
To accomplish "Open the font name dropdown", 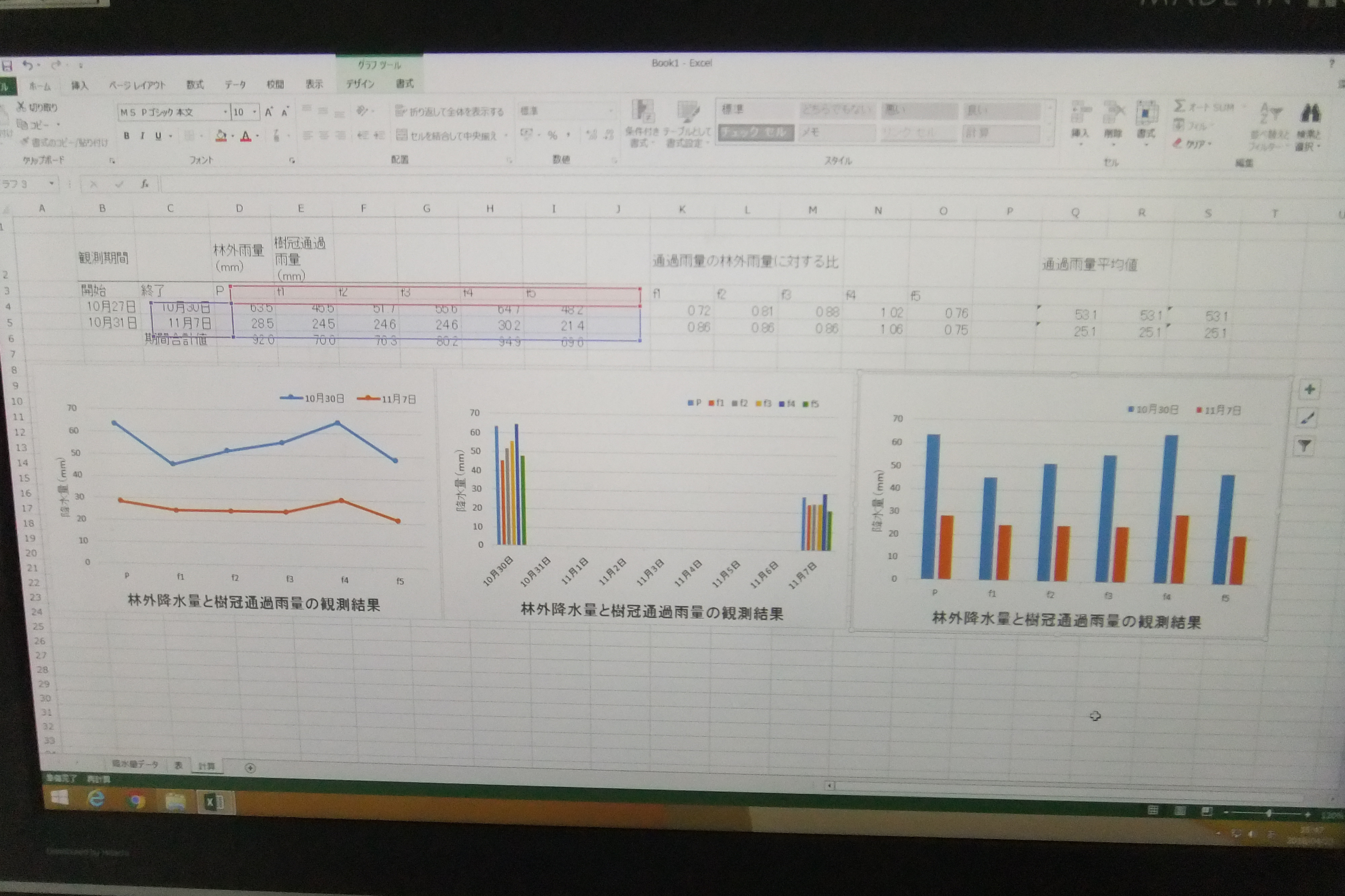I will (225, 112).
